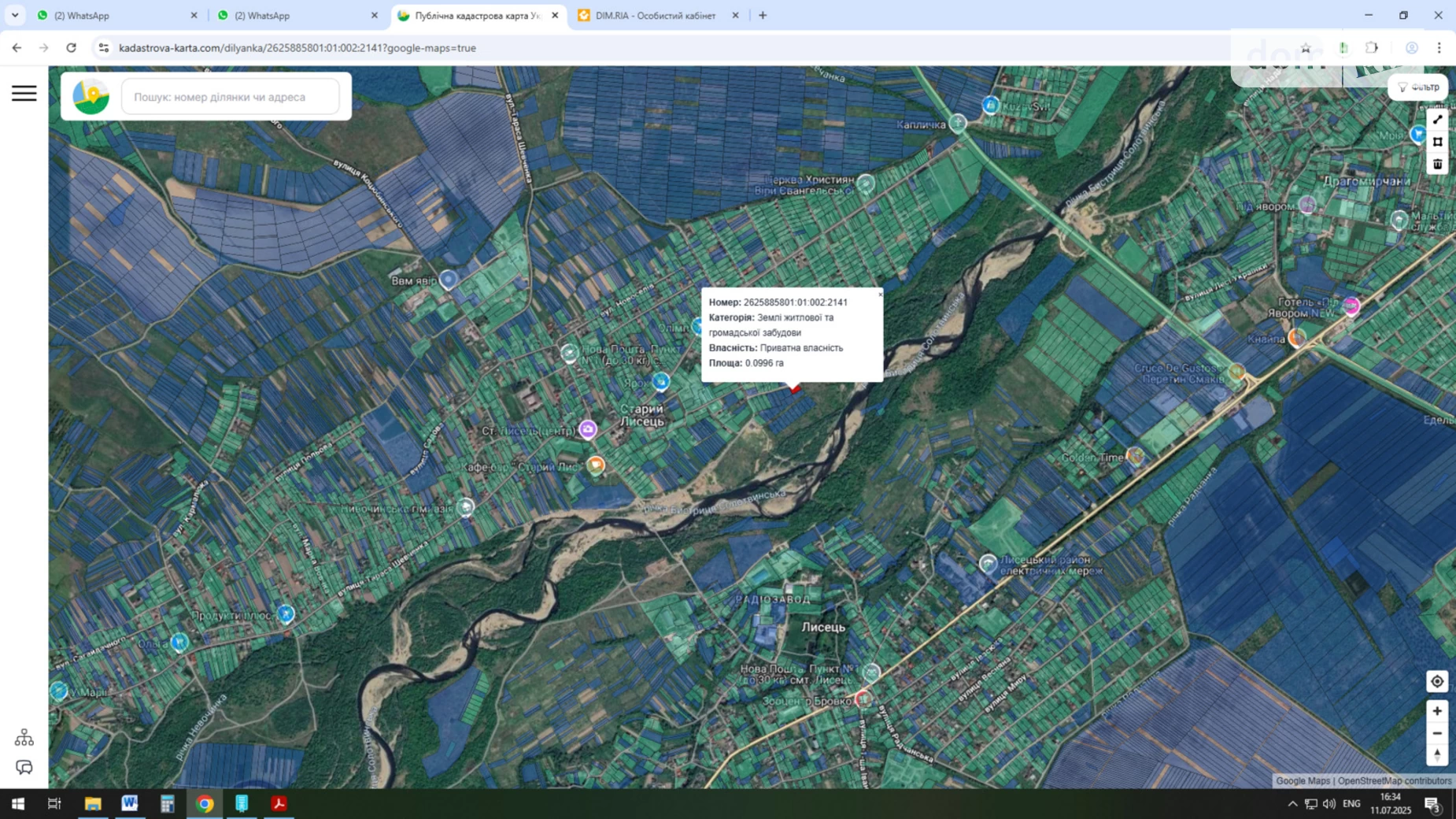
Task: Open the hamburger menu in left sidebar
Action: click(24, 94)
